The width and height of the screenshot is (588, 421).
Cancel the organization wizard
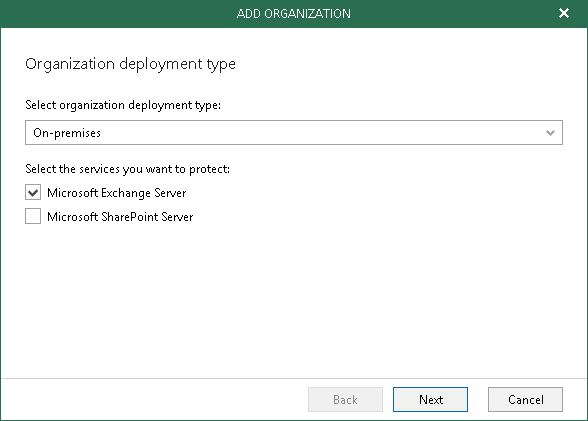pos(525,400)
